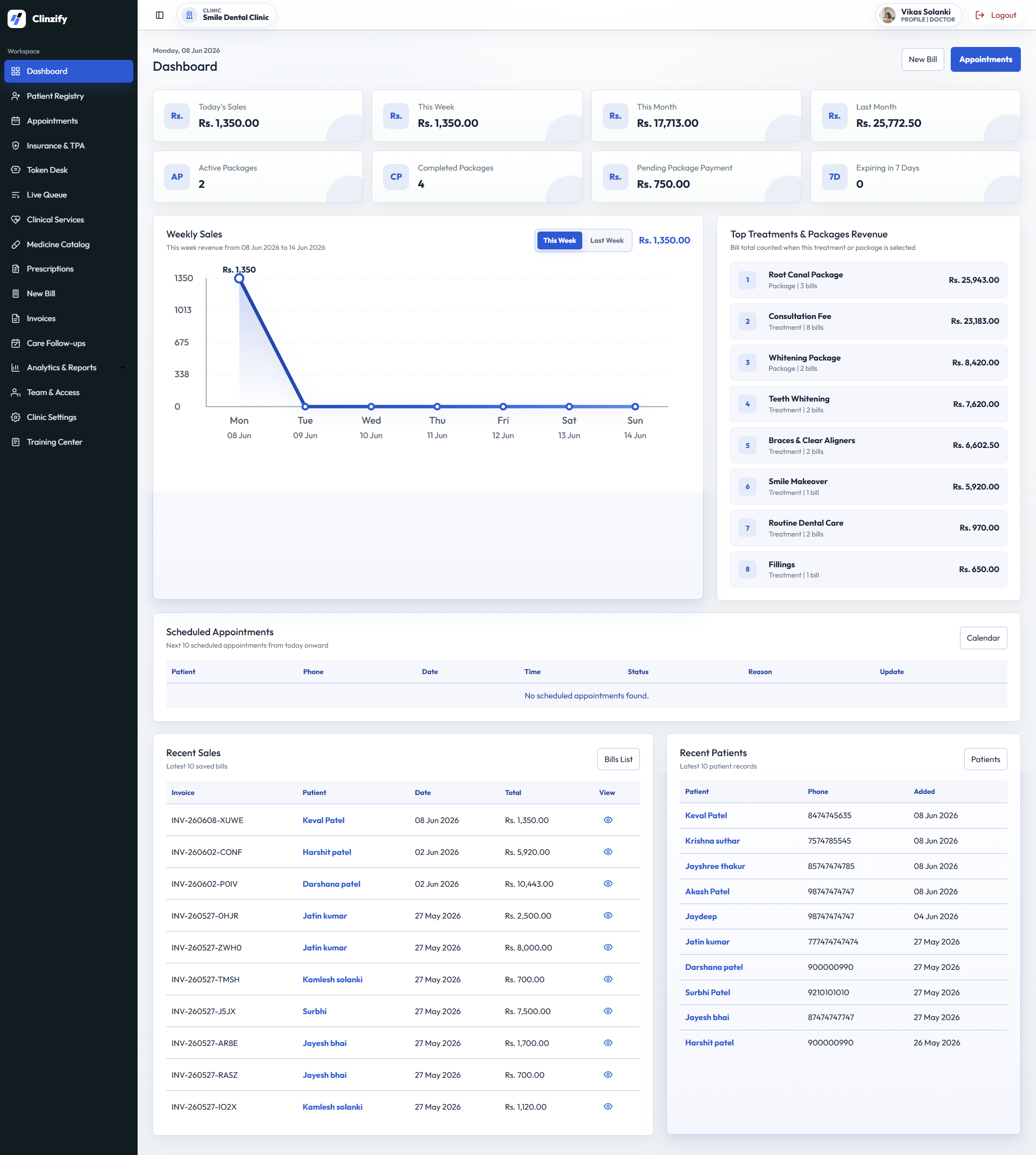This screenshot has width=1036, height=1155.
Task: Click the Clinzify logo icon
Action: 17,19
